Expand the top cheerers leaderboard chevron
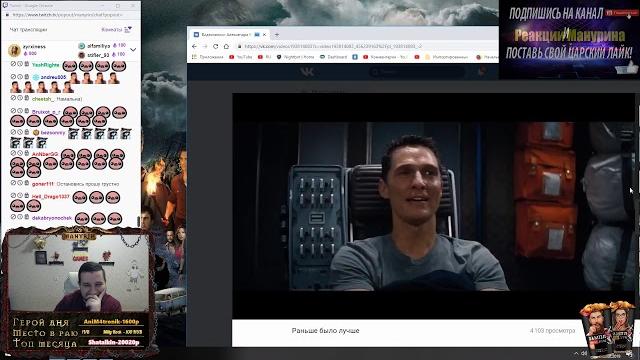This screenshot has height=360, width=640. [x=133, y=50]
